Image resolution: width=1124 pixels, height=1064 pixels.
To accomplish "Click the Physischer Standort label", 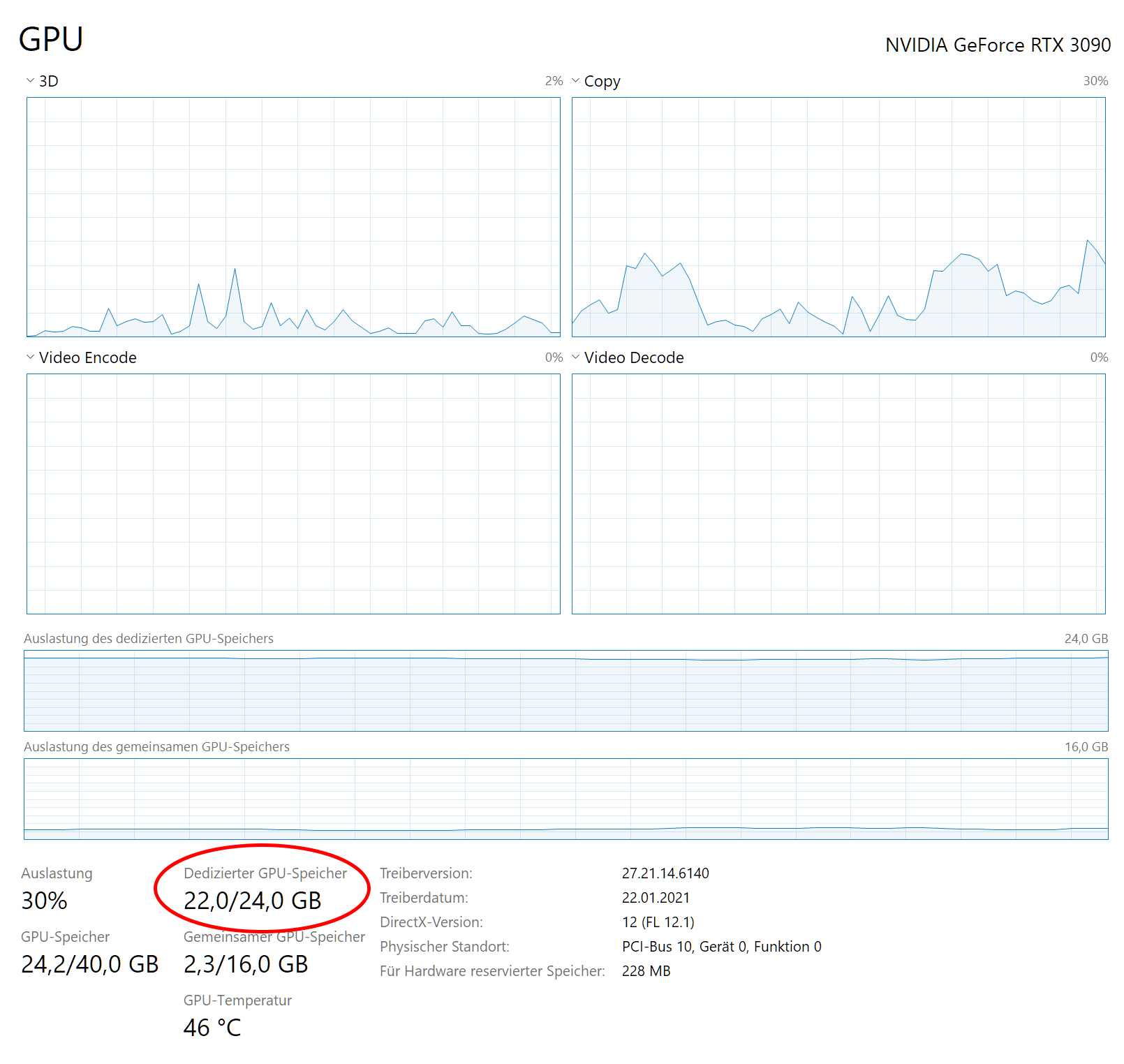I will coord(445,947).
